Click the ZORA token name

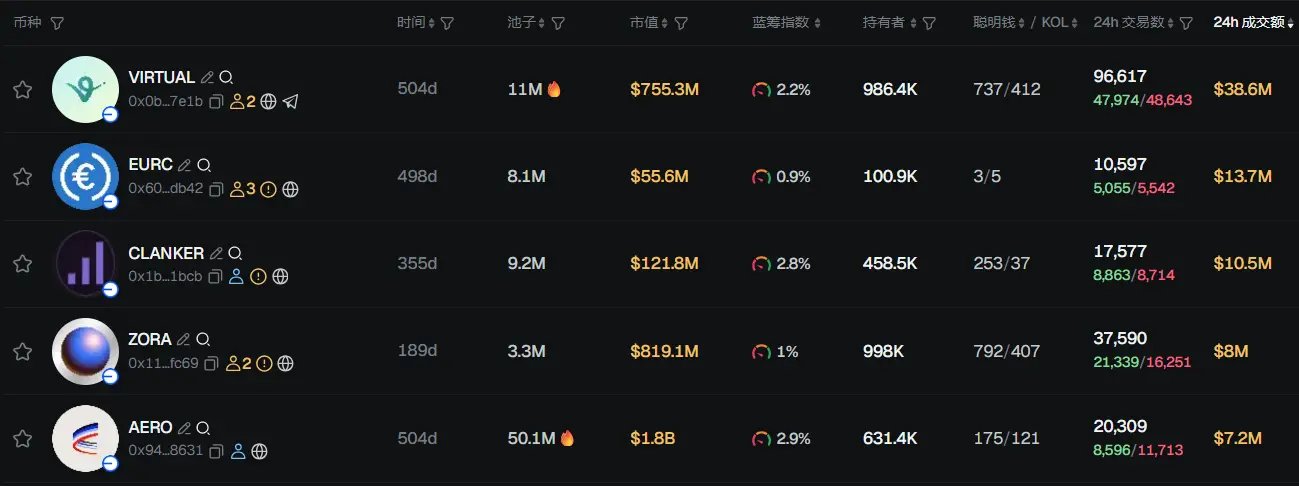click(x=150, y=339)
